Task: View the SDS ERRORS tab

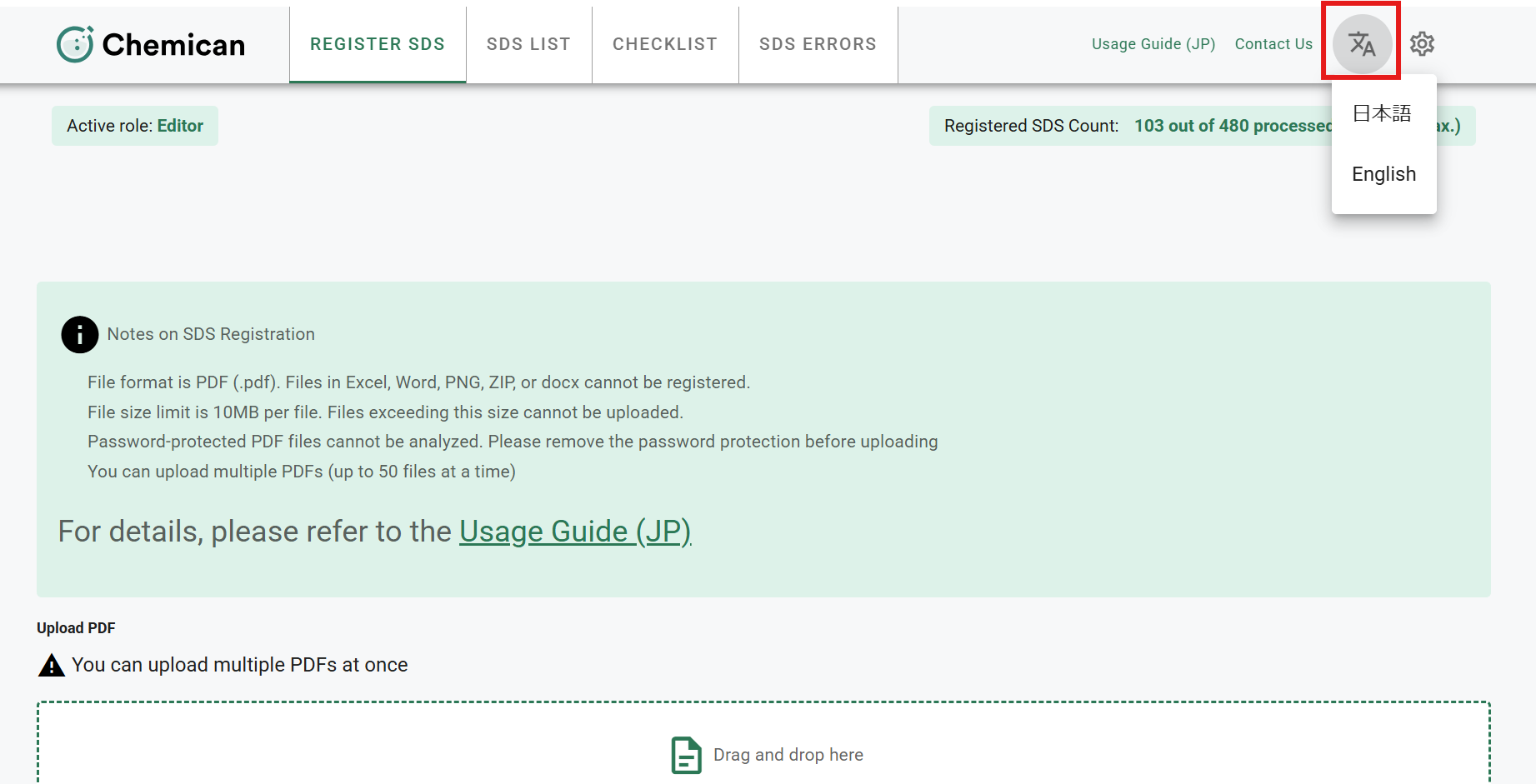Action: pos(818,44)
